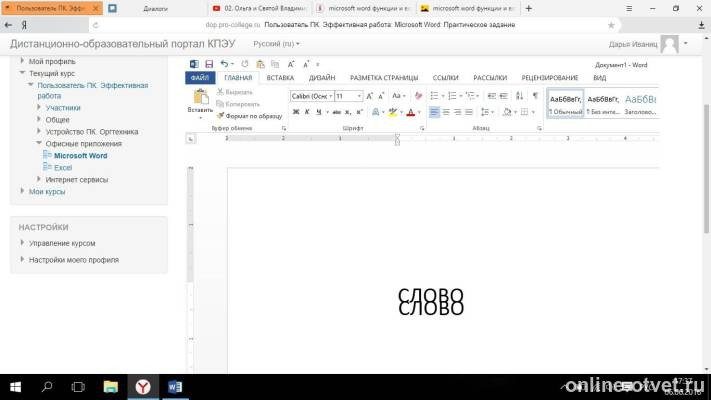The height and width of the screenshot is (400, 711).
Task: Switch to the РАЗМЕТКА СТРАНИЦЫ ribbon tab
Action: click(x=384, y=78)
